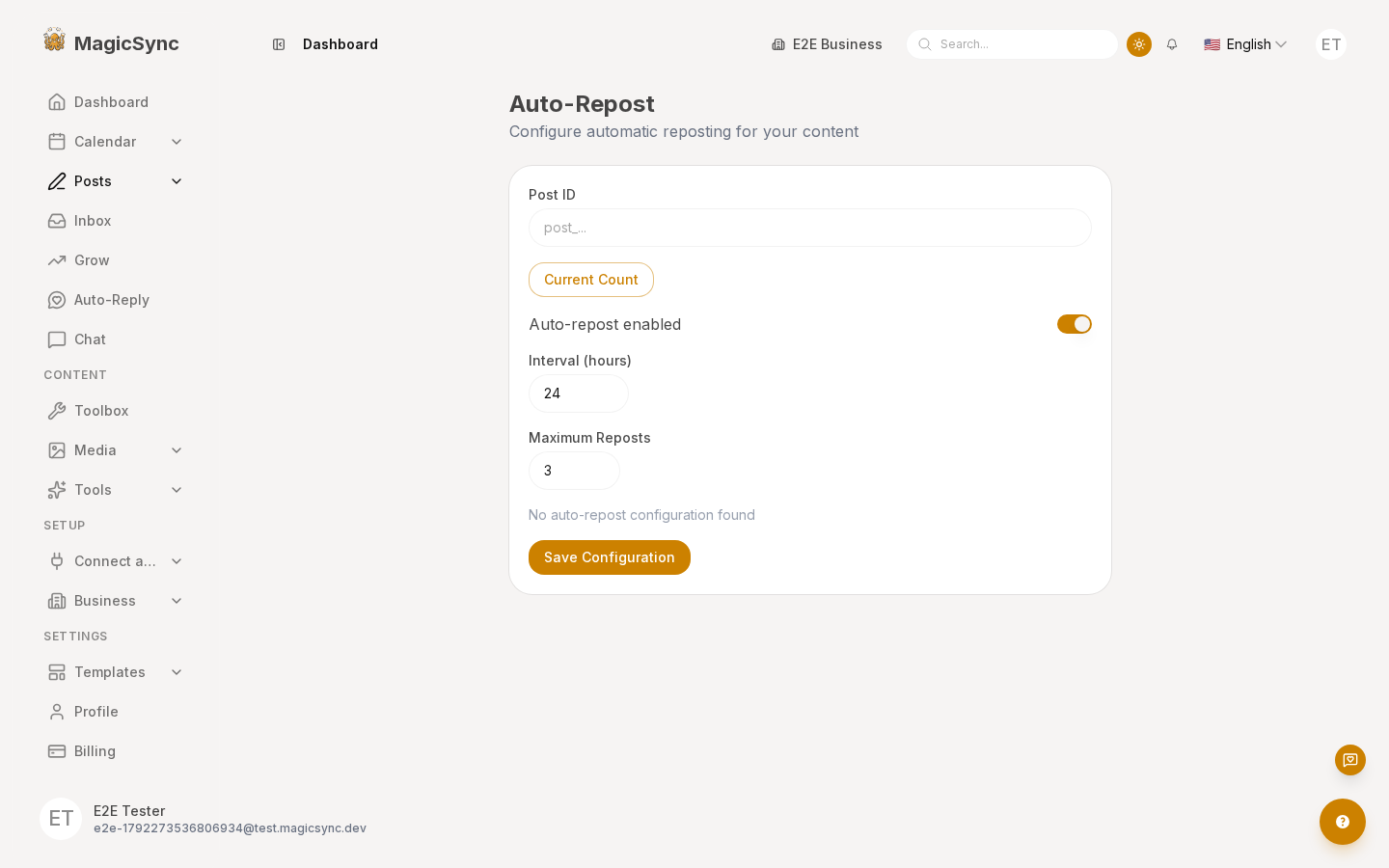Click the Dashboard home icon in sidebar
1389x868 pixels.
(57, 102)
